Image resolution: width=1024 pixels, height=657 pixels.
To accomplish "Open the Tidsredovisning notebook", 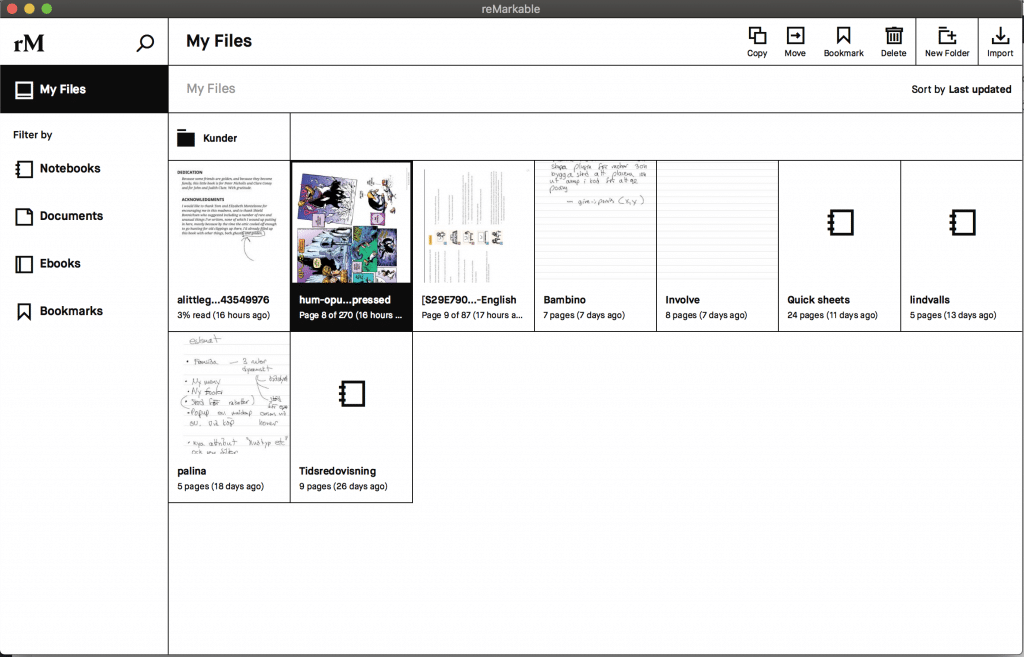I will [351, 394].
